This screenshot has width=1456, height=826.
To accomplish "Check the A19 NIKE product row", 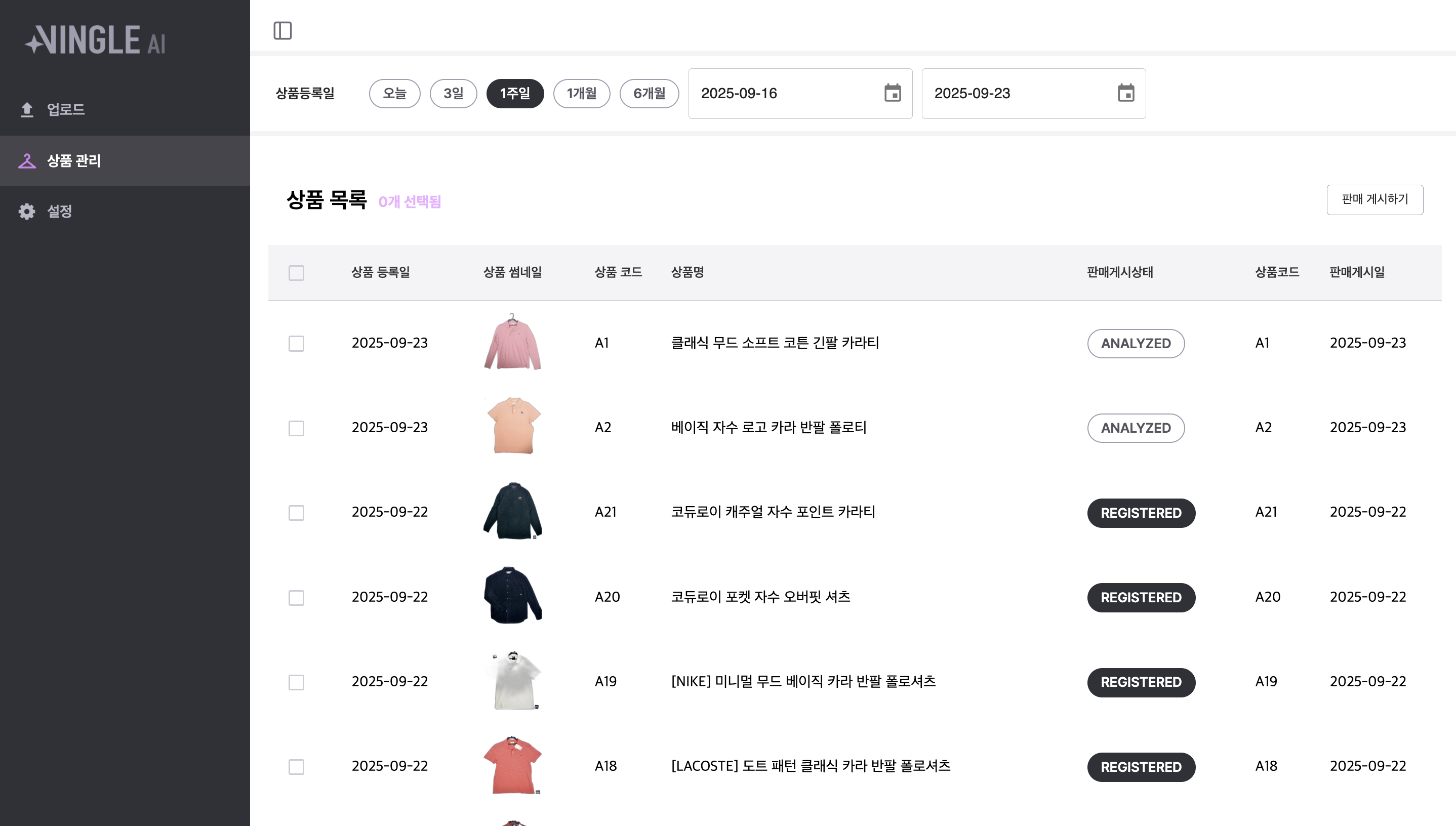I will click(296, 682).
